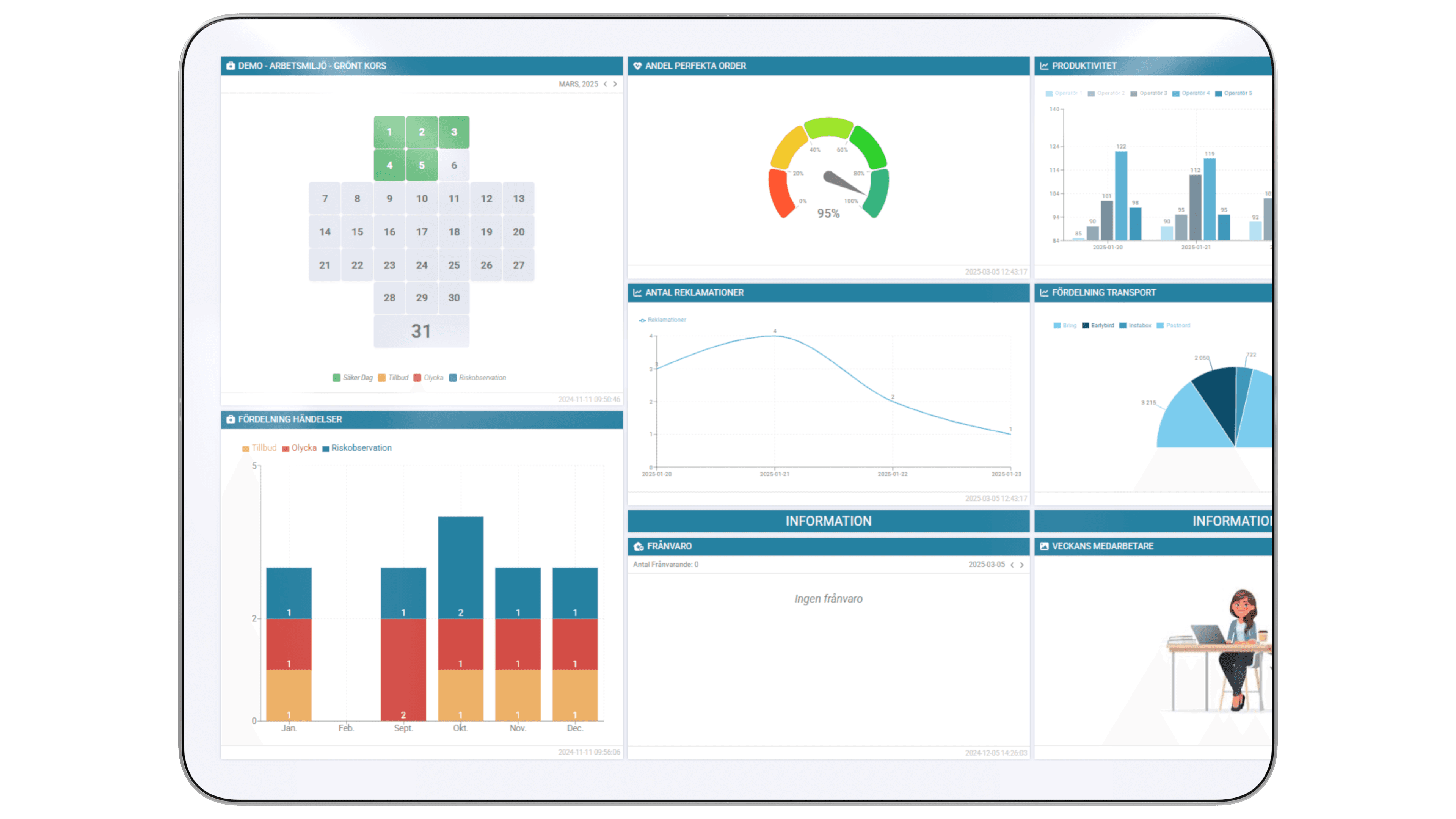
Task: Click the chart icon beside Fördelning Transport
Action: 1044,292
